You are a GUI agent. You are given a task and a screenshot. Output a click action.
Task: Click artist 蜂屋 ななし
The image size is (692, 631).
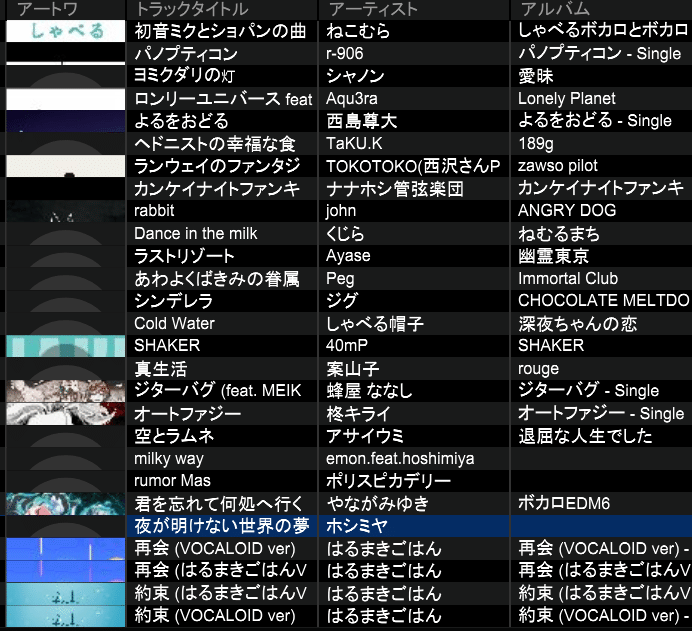[x=369, y=391]
